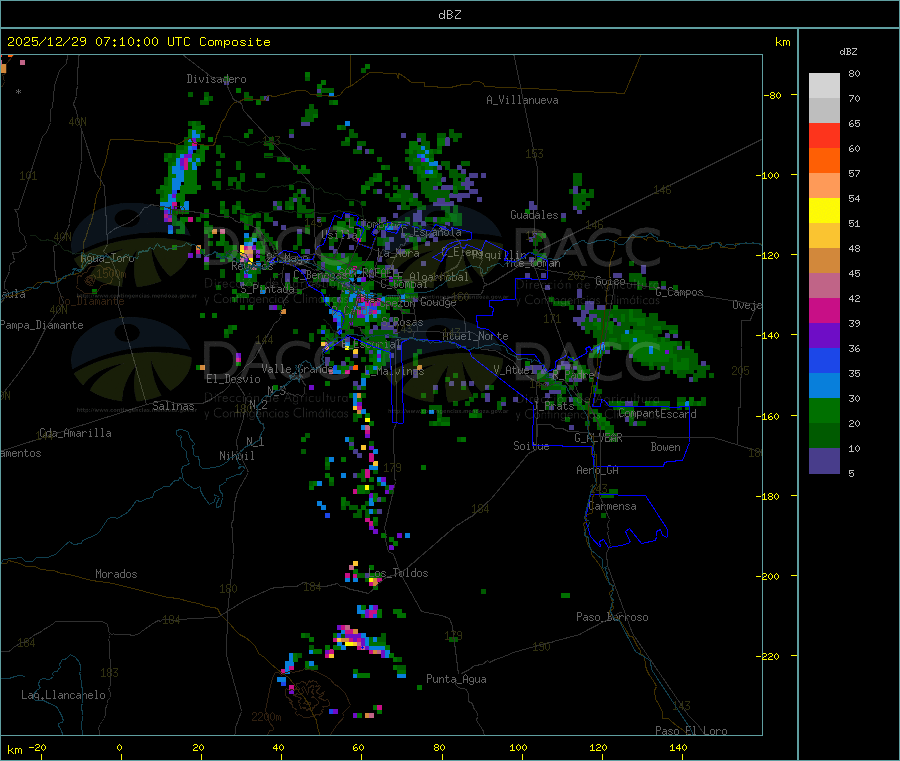Screen dimensions: 900x761
Task: Click the 80 value on dBZ legend
Action: [854, 73]
